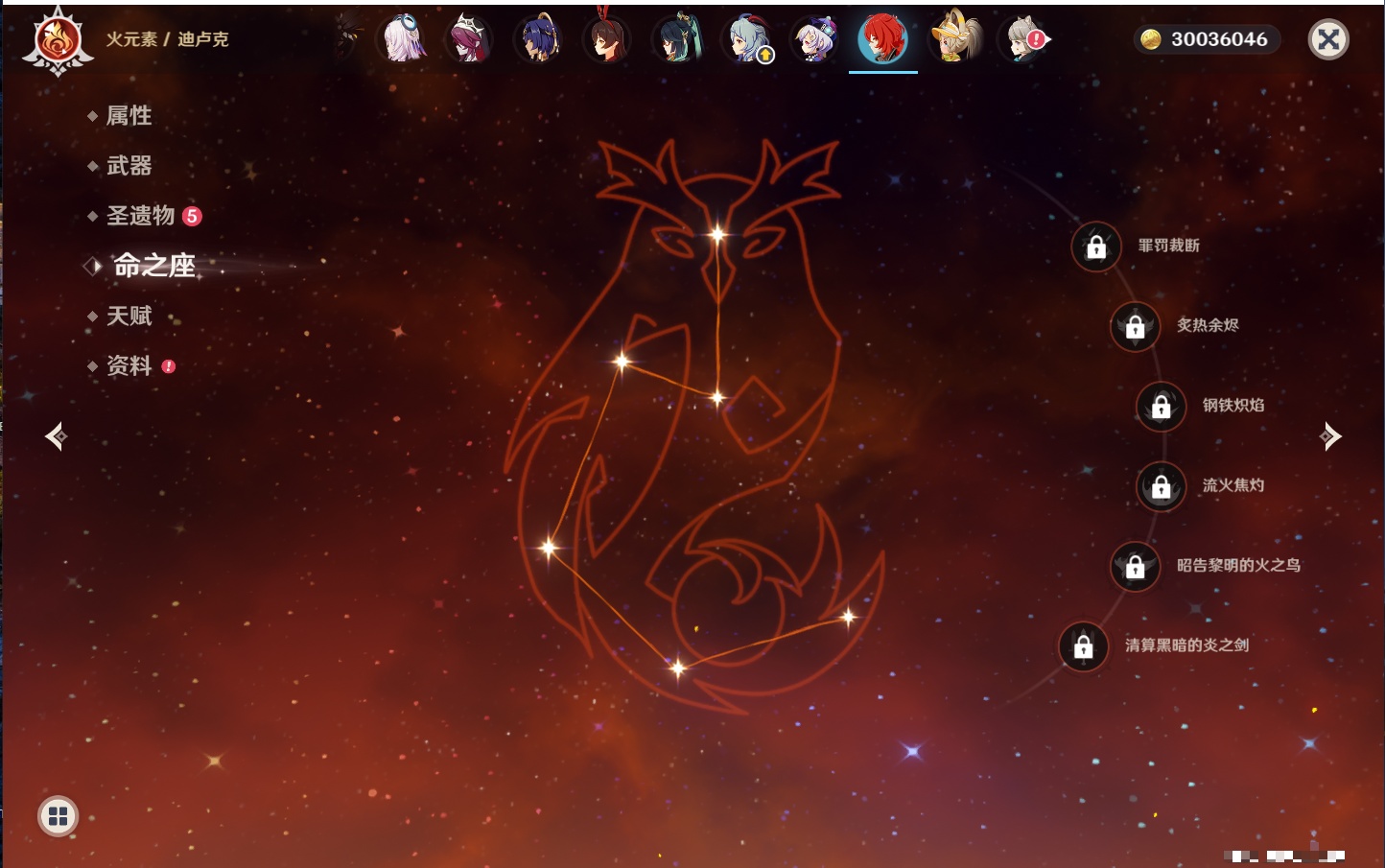Click the 昭告黎明的火之鸟 label text
This screenshot has height=868, width=1385.
point(1238,565)
